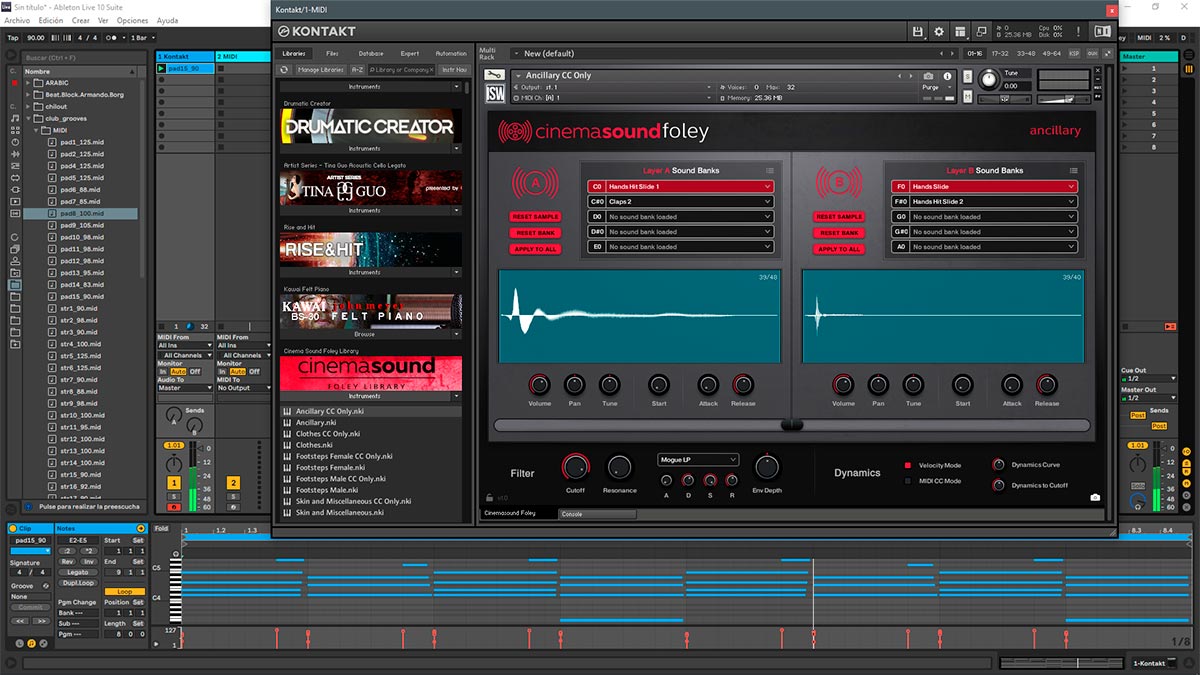Click the Layer A Volume knob
The image size is (1200, 675).
[539, 384]
